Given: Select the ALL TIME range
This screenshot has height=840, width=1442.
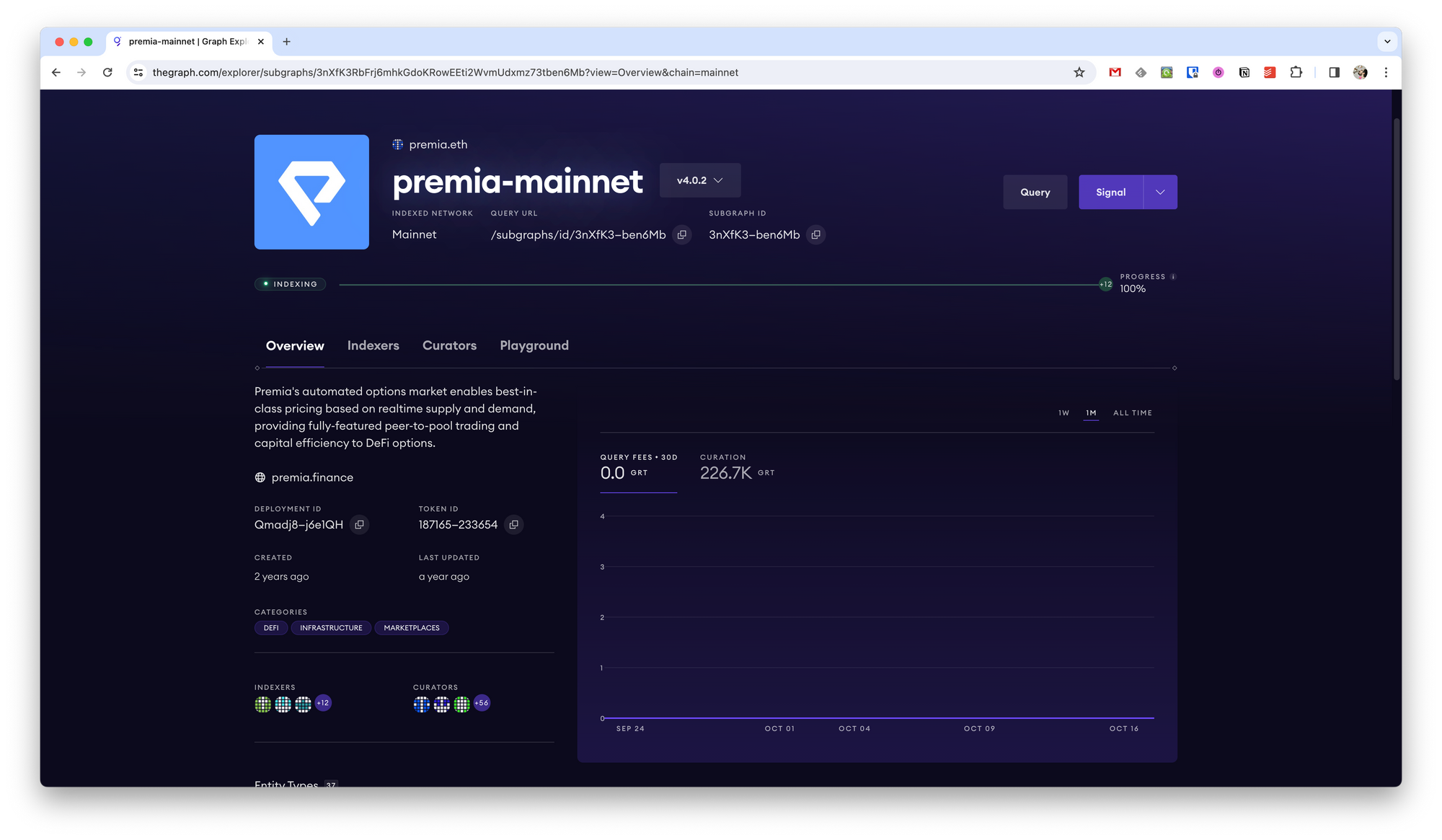Looking at the screenshot, I should click(1132, 413).
